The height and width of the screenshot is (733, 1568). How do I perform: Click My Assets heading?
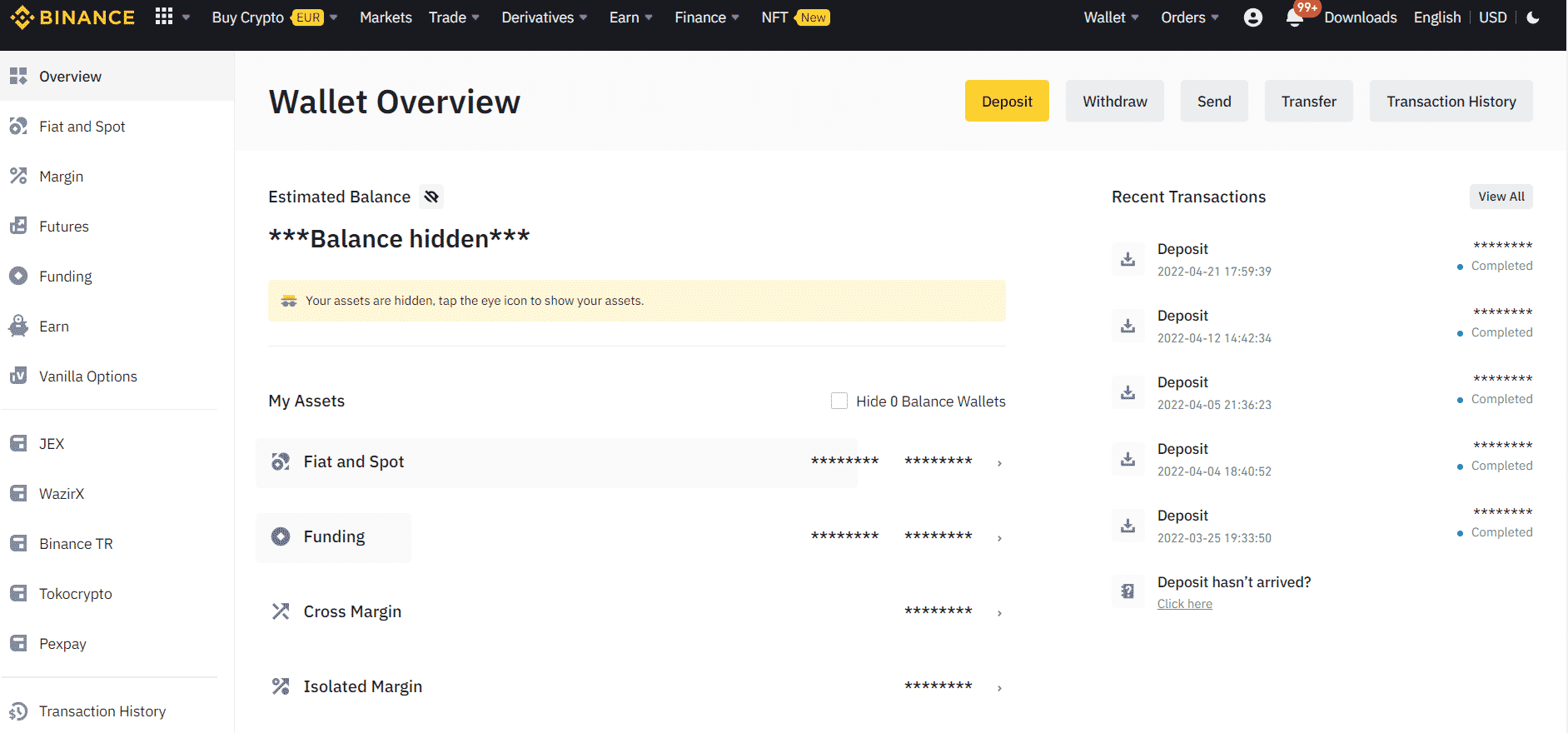(x=306, y=401)
